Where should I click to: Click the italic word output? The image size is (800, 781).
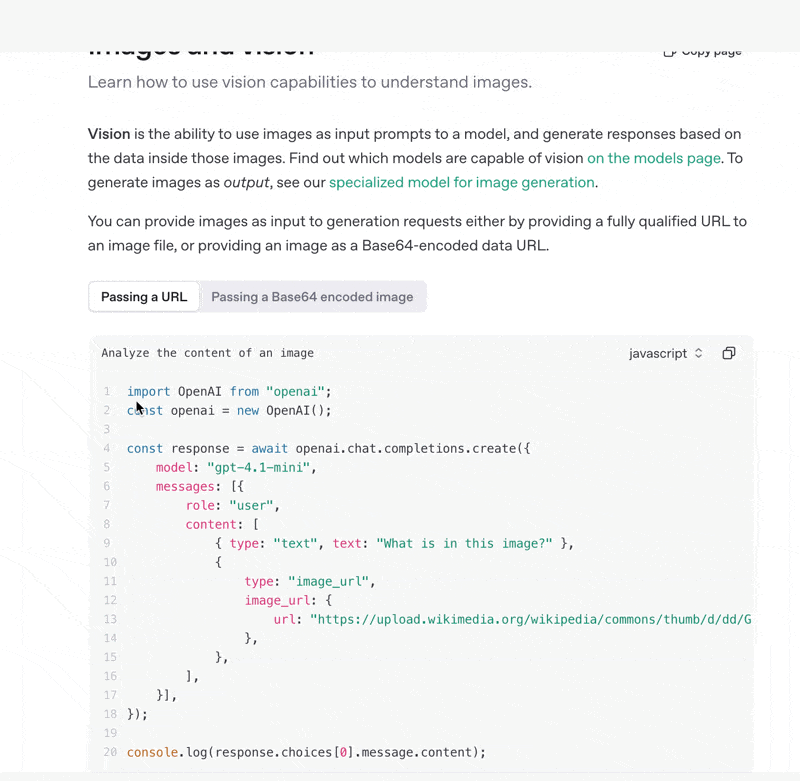click(246, 183)
